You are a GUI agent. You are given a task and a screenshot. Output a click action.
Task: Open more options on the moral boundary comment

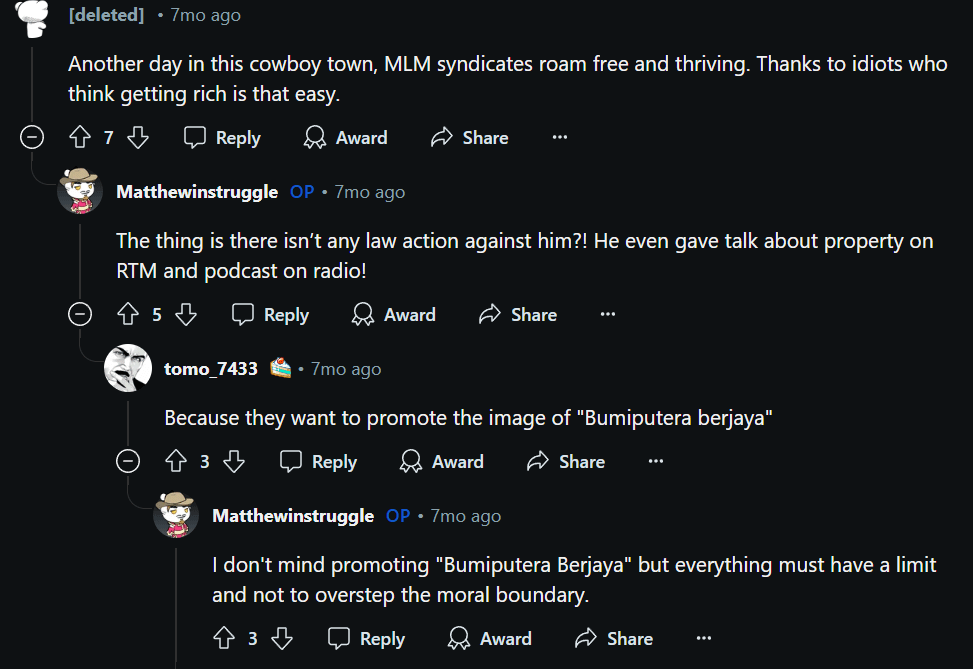pos(704,639)
